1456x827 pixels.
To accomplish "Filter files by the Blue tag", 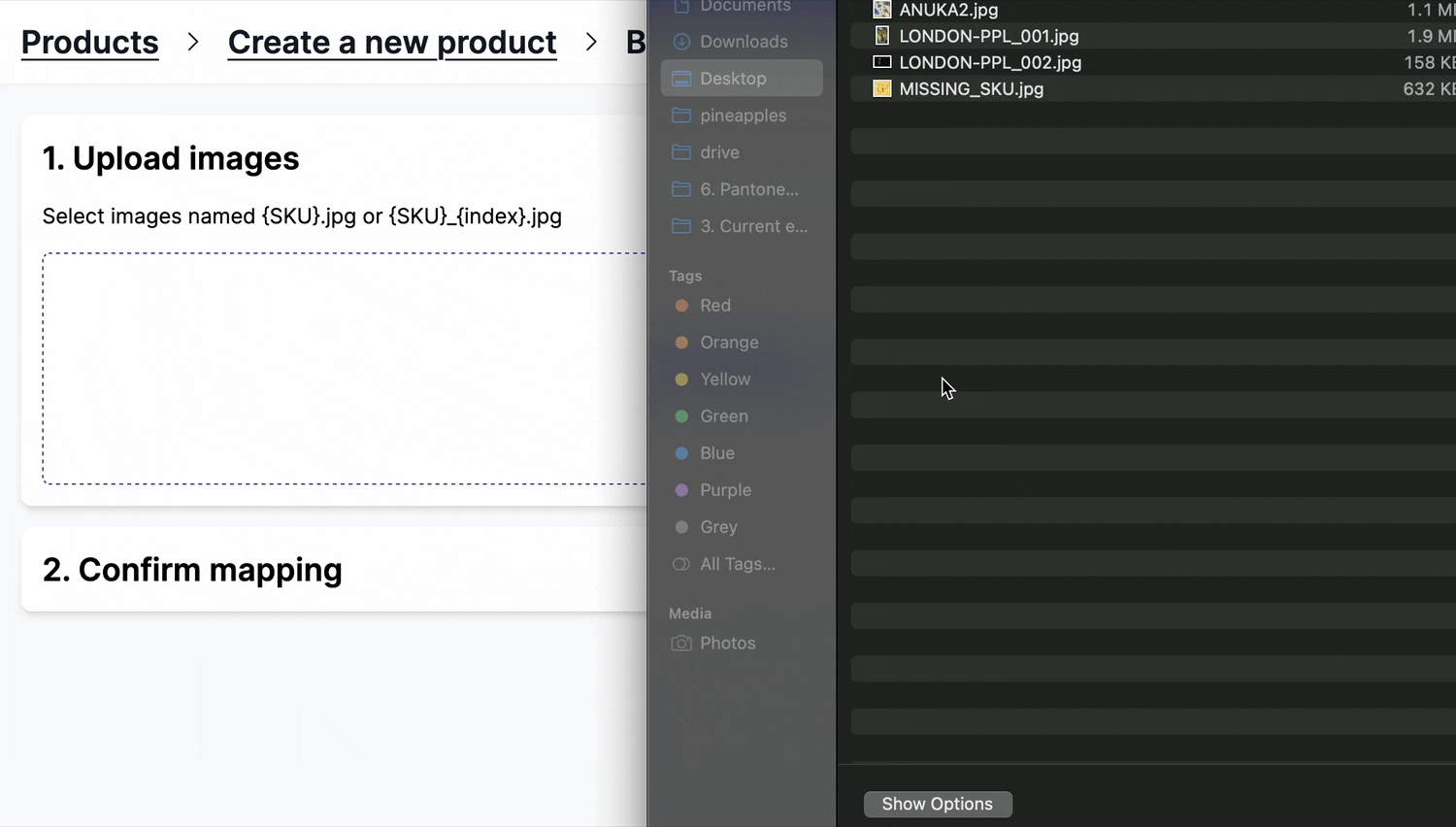I will (717, 452).
